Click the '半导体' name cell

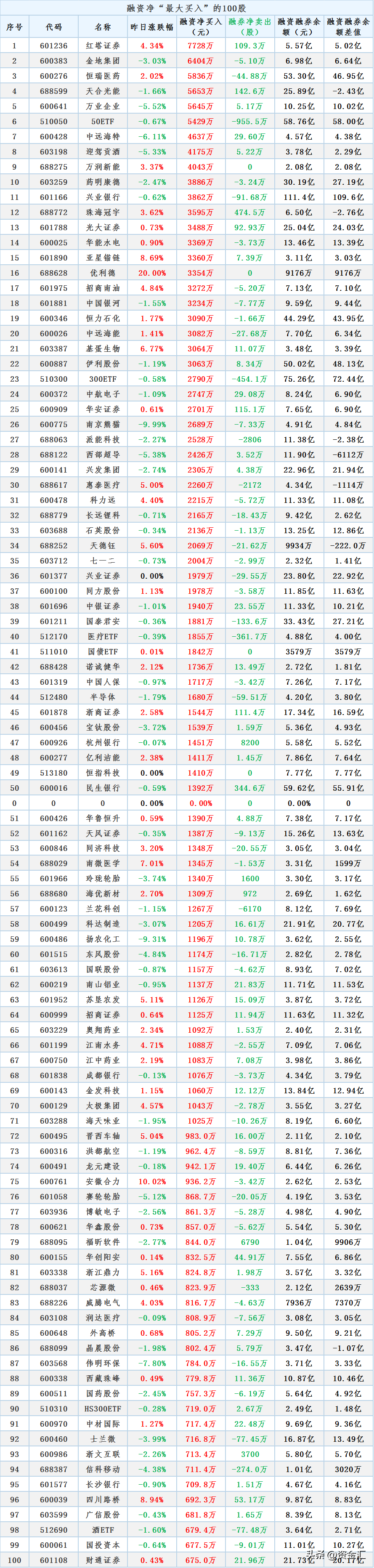click(x=103, y=697)
